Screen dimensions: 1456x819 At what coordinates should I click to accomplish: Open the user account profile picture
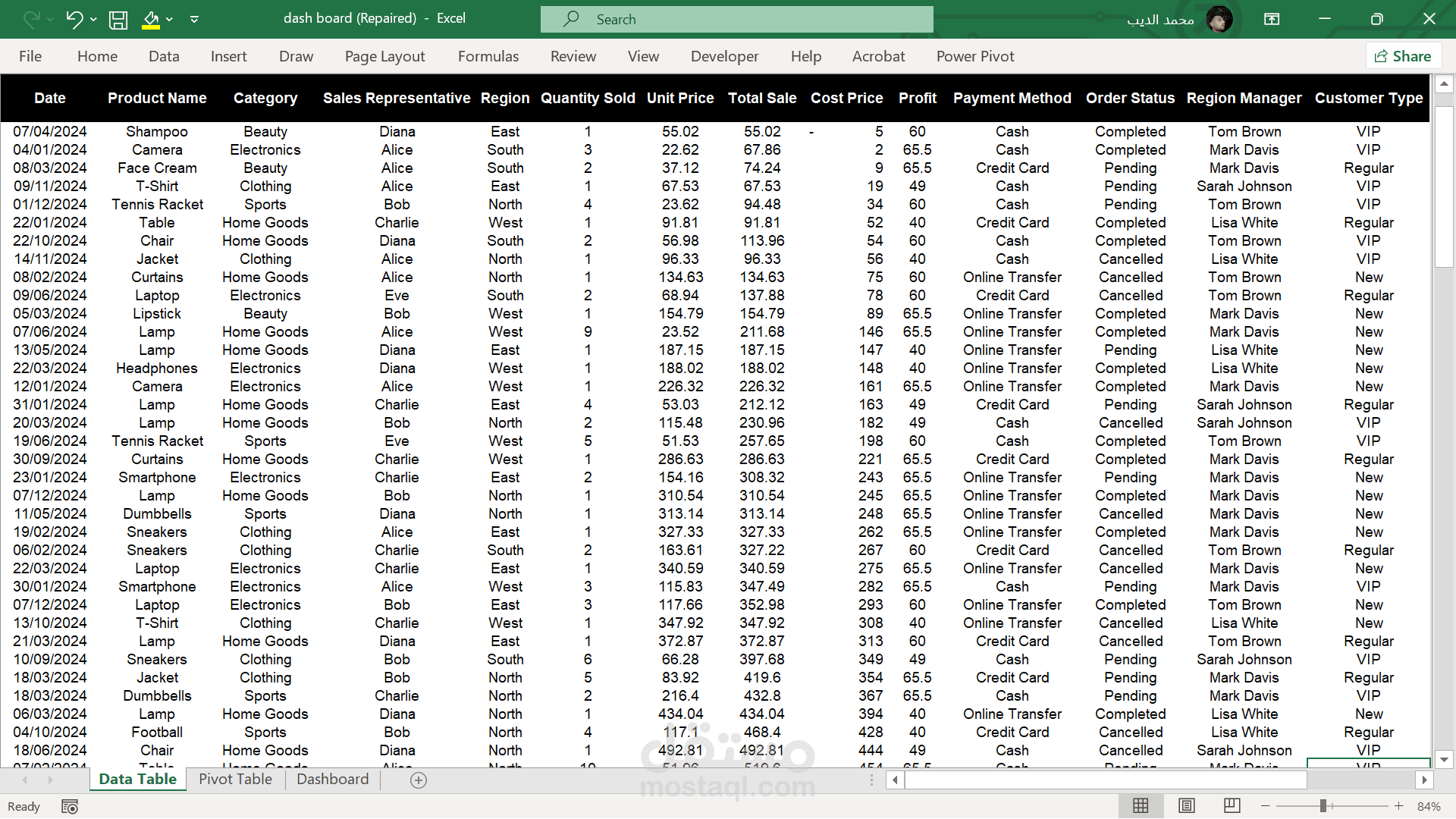[x=1219, y=19]
